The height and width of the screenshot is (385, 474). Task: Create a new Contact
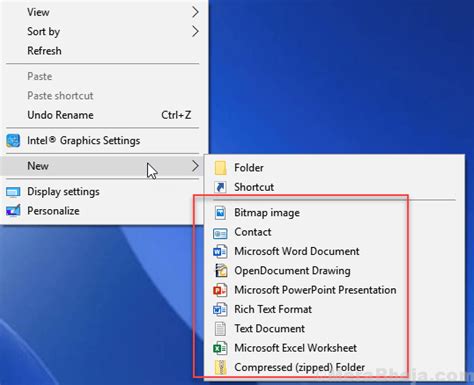pos(334,232)
